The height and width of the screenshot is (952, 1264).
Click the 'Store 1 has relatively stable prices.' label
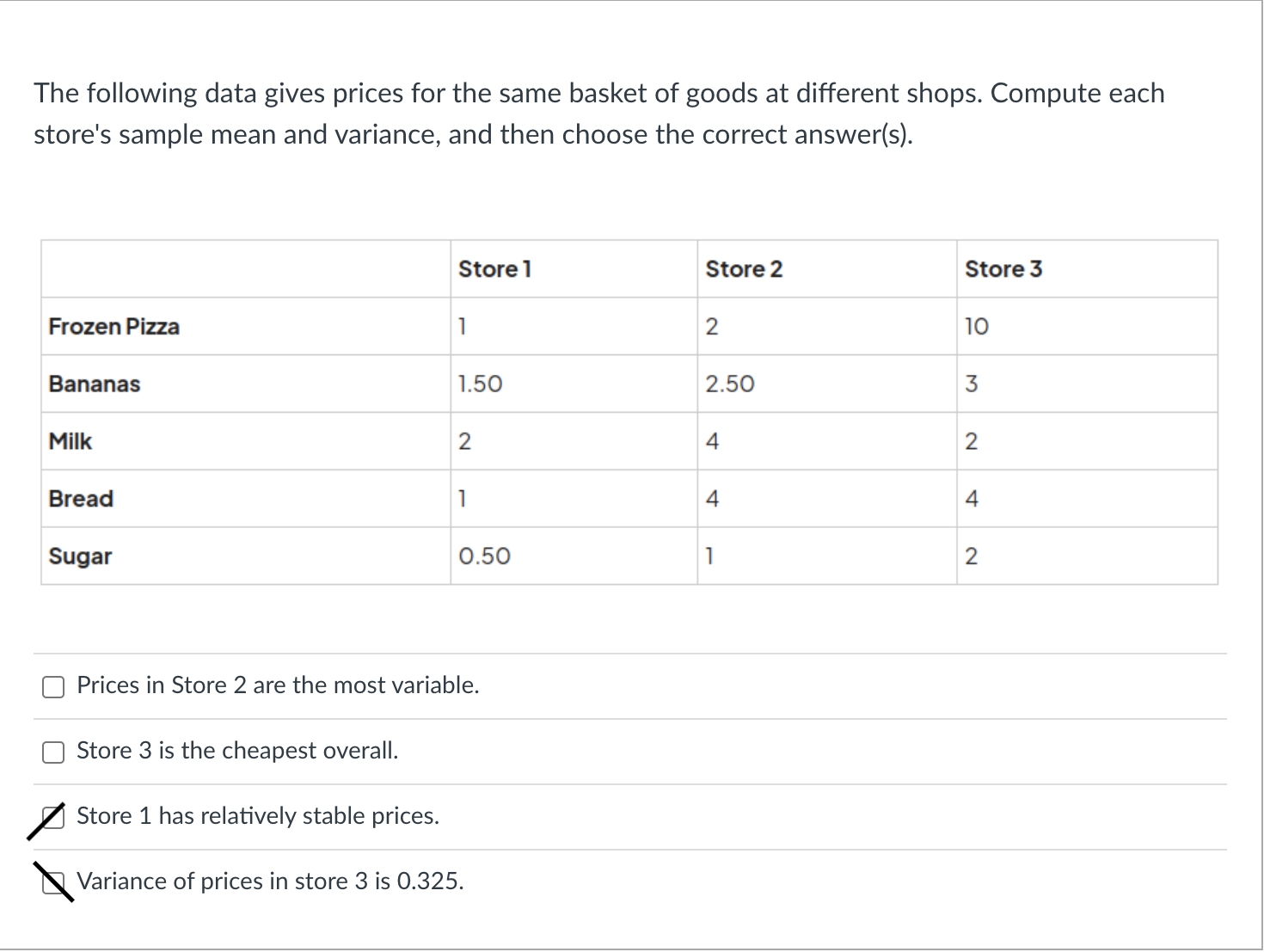point(258,816)
